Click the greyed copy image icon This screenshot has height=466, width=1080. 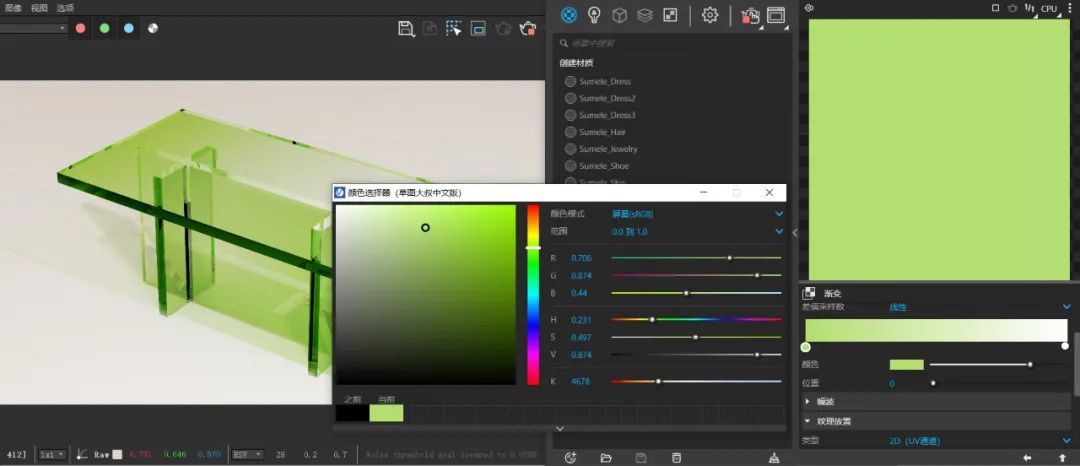coord(430,28)
